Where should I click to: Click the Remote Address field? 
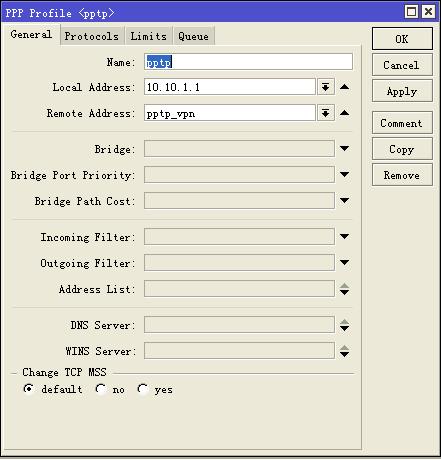(230, 113)
